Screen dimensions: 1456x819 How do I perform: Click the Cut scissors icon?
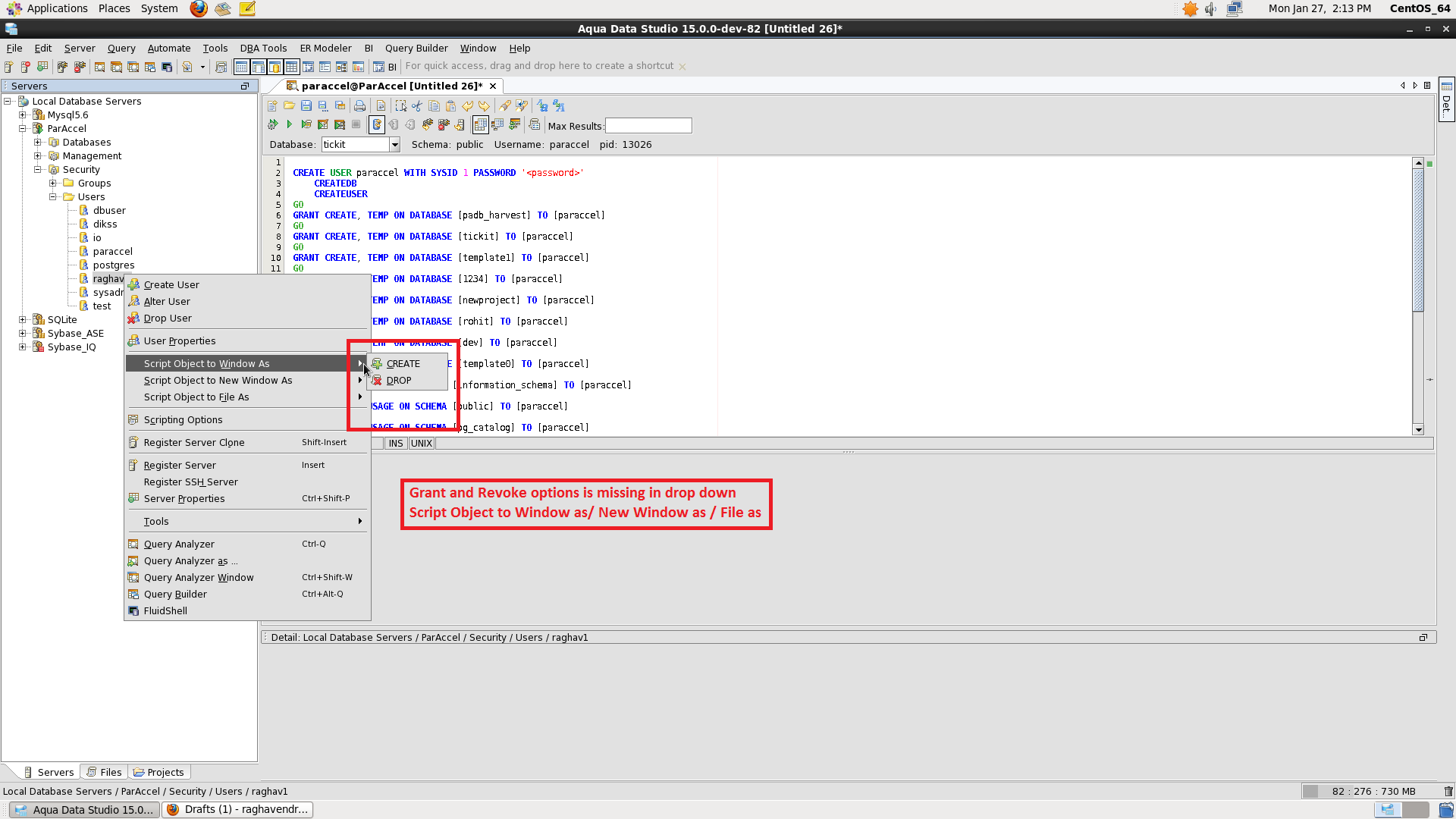click(x=417, y=106)
